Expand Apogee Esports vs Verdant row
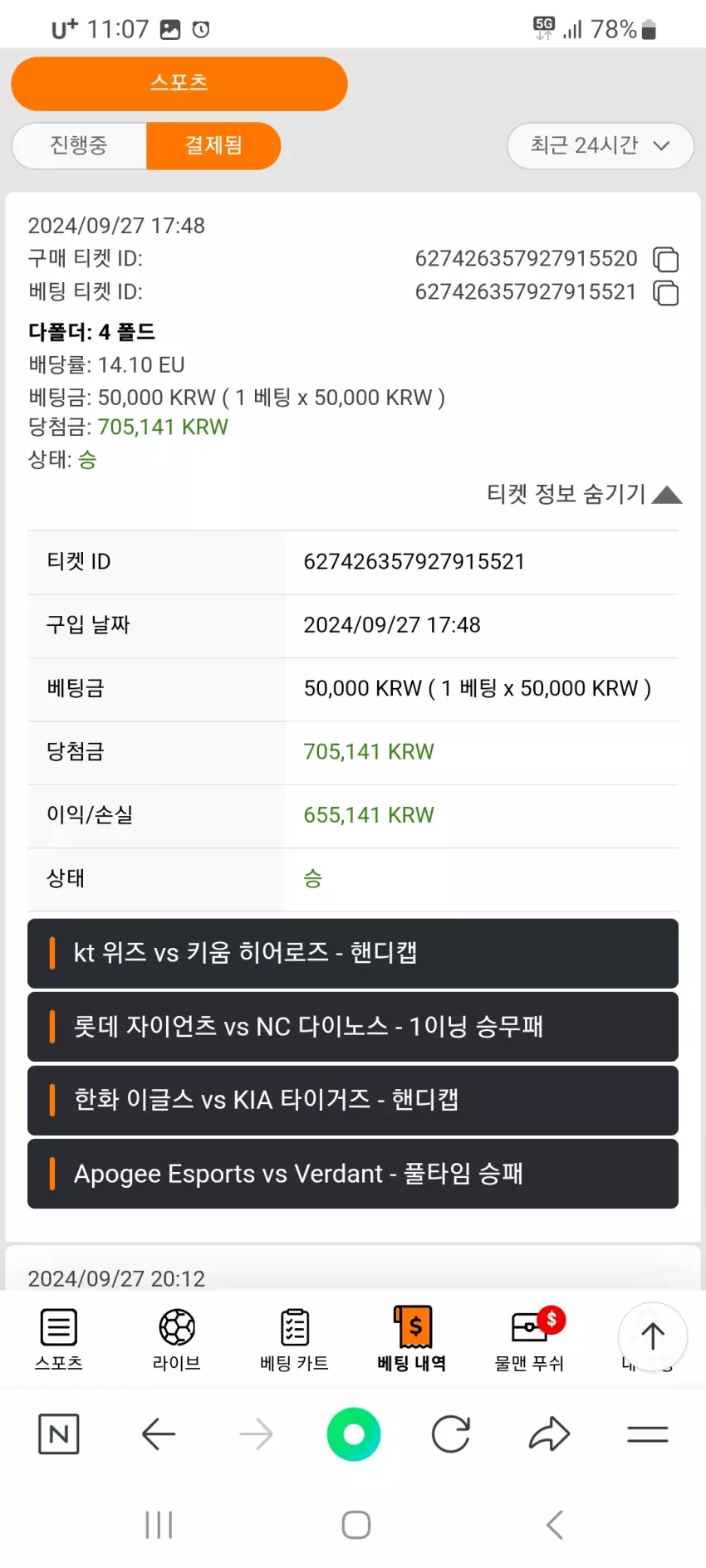The image size is (706, 1568). 353,1174
